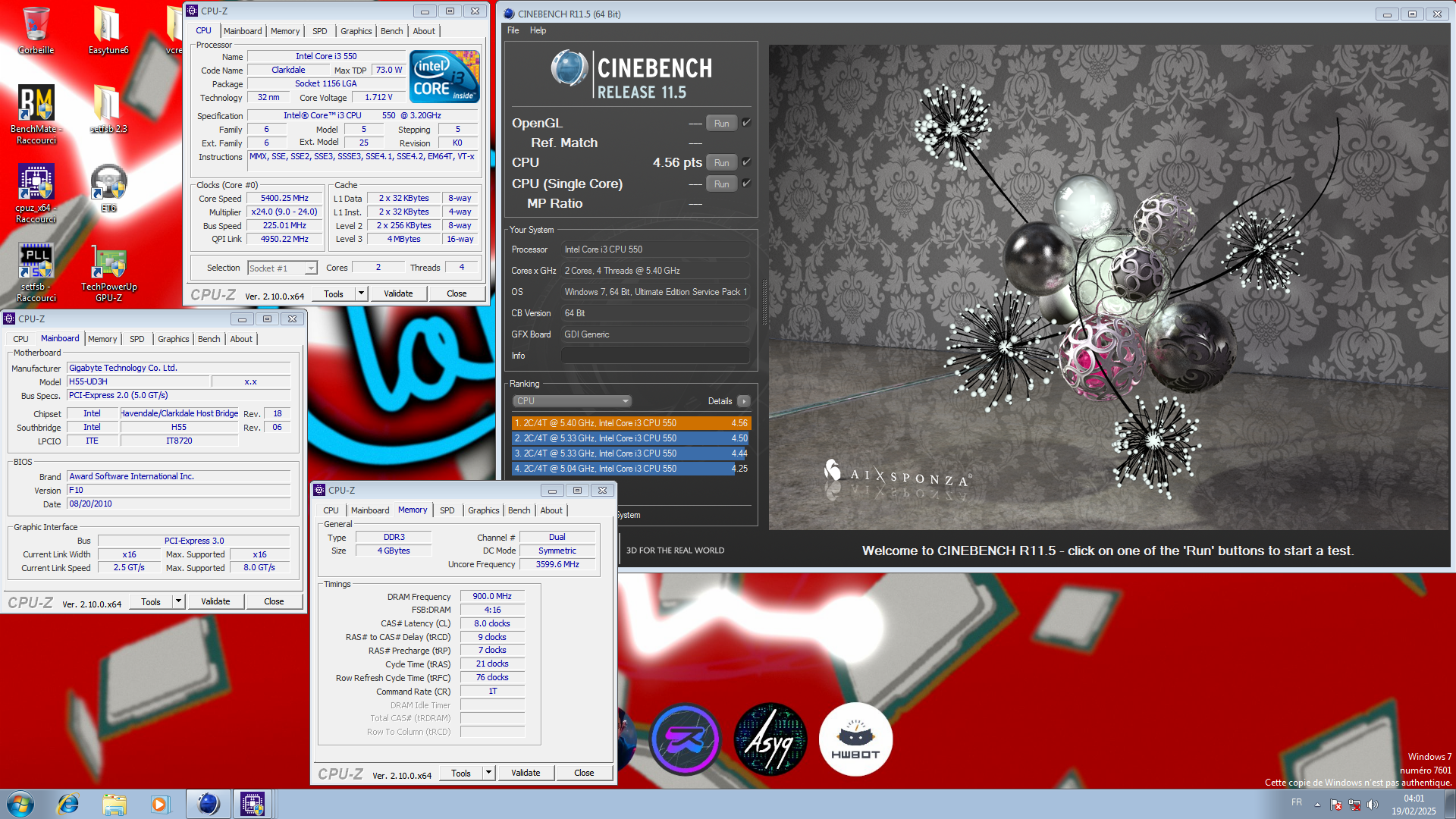
Task: Open the Cinebench Help menu
Action: (538, 30)
